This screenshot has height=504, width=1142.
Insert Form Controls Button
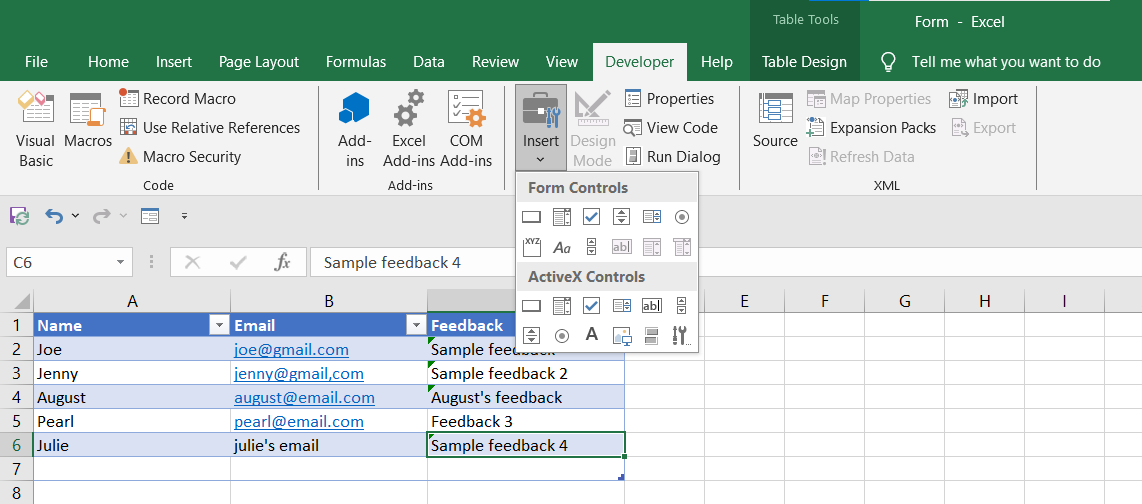[532, 217]
